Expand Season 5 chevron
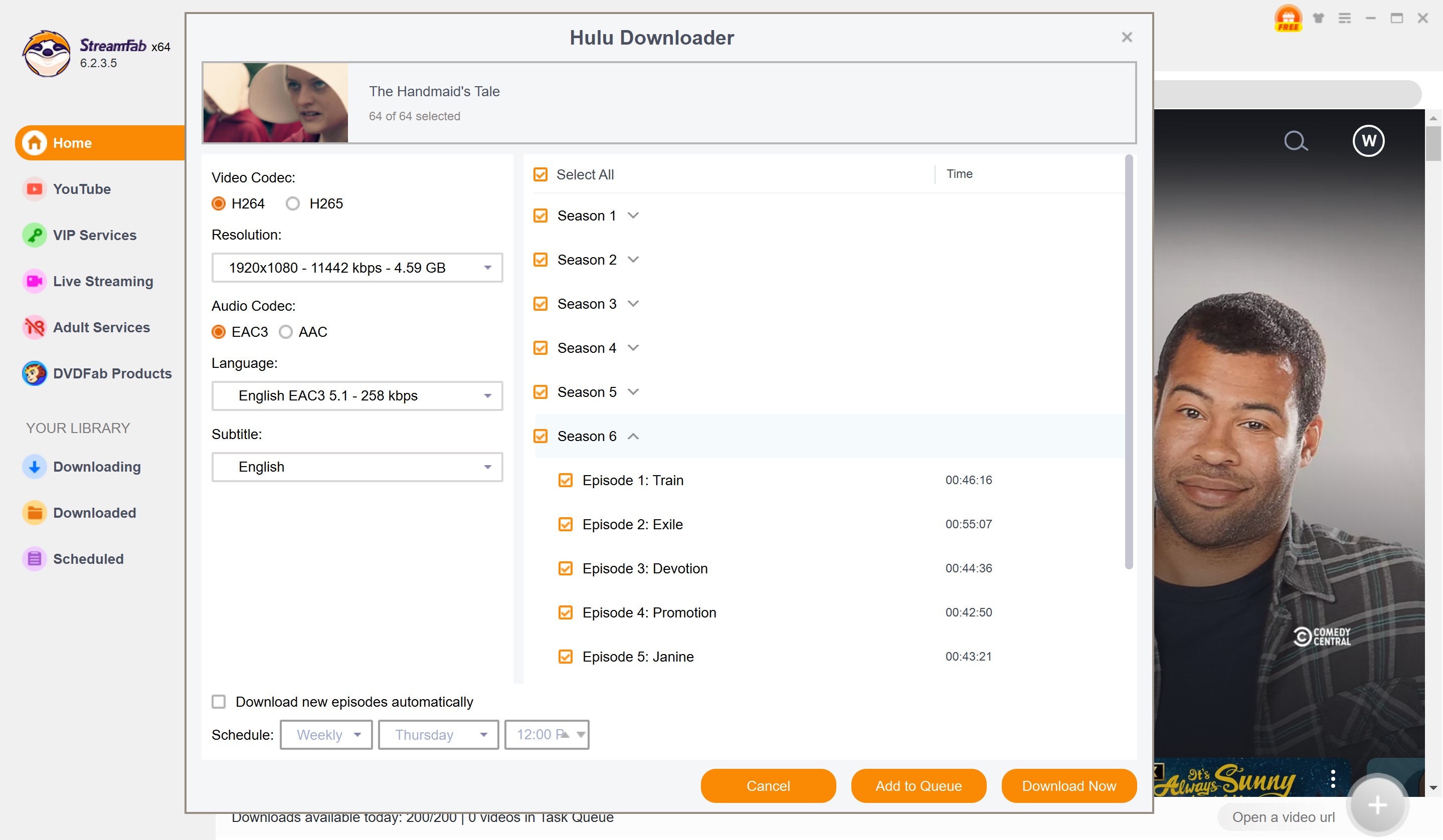1443x840 pixels. pos(633,392)
